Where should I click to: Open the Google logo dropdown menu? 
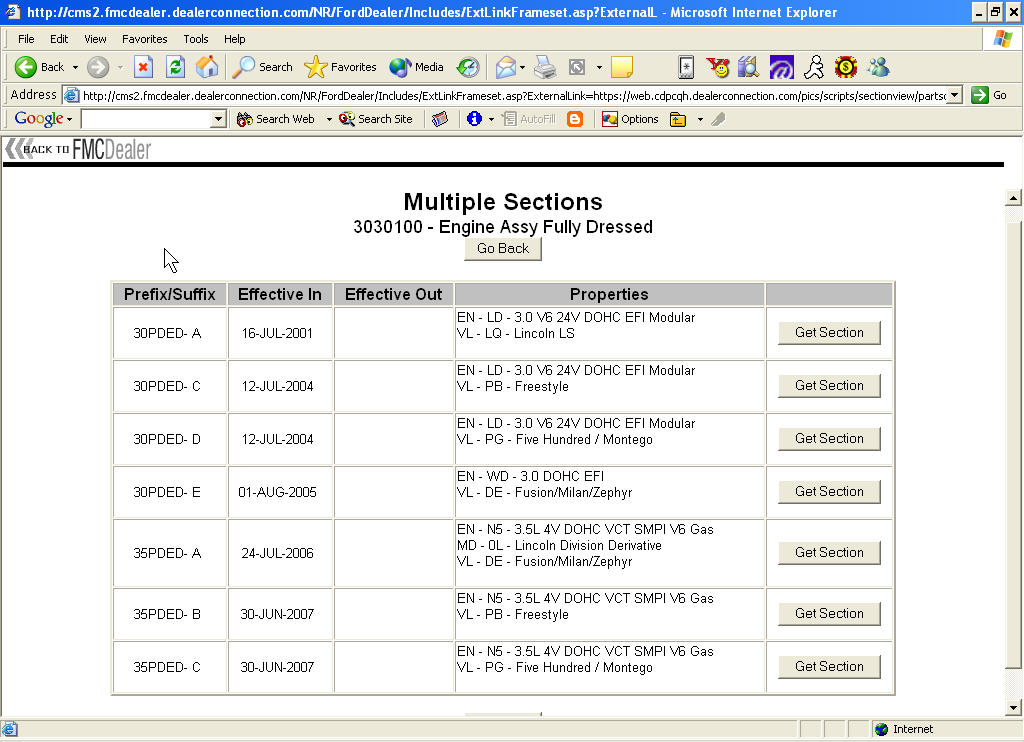tap(69, 118)
